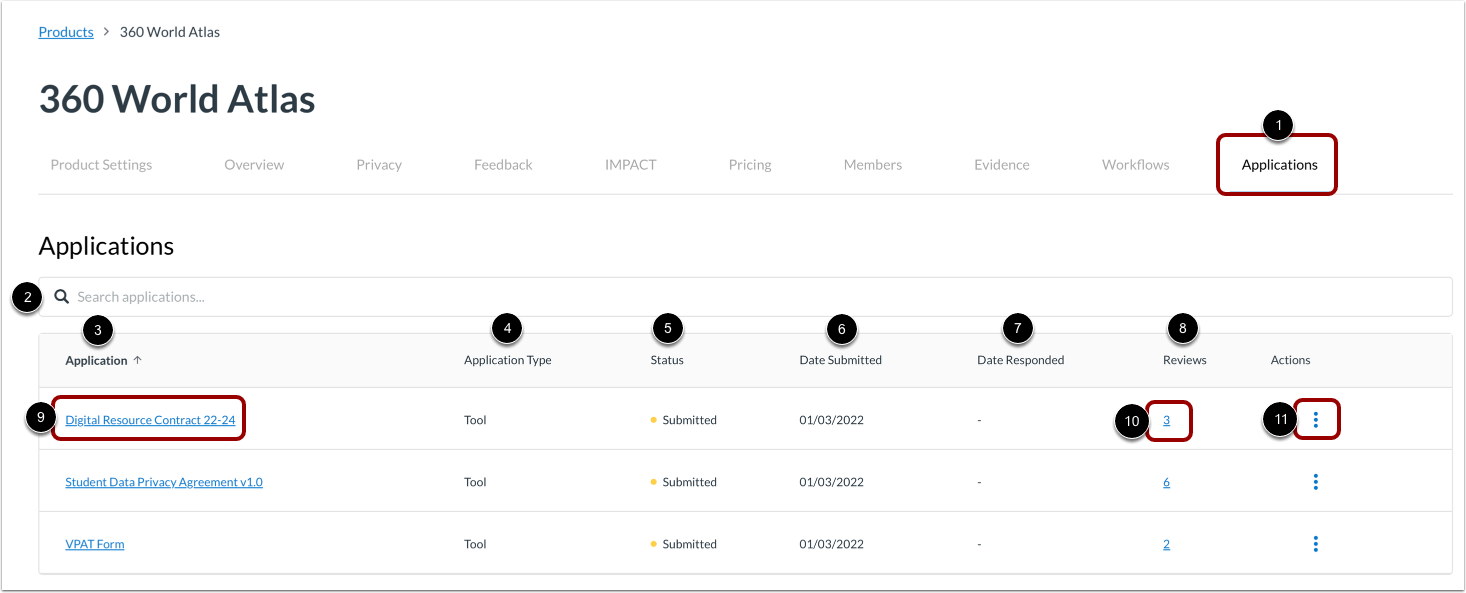
Task: Click the sort arrow on the Application column
Action: point(137,359)
